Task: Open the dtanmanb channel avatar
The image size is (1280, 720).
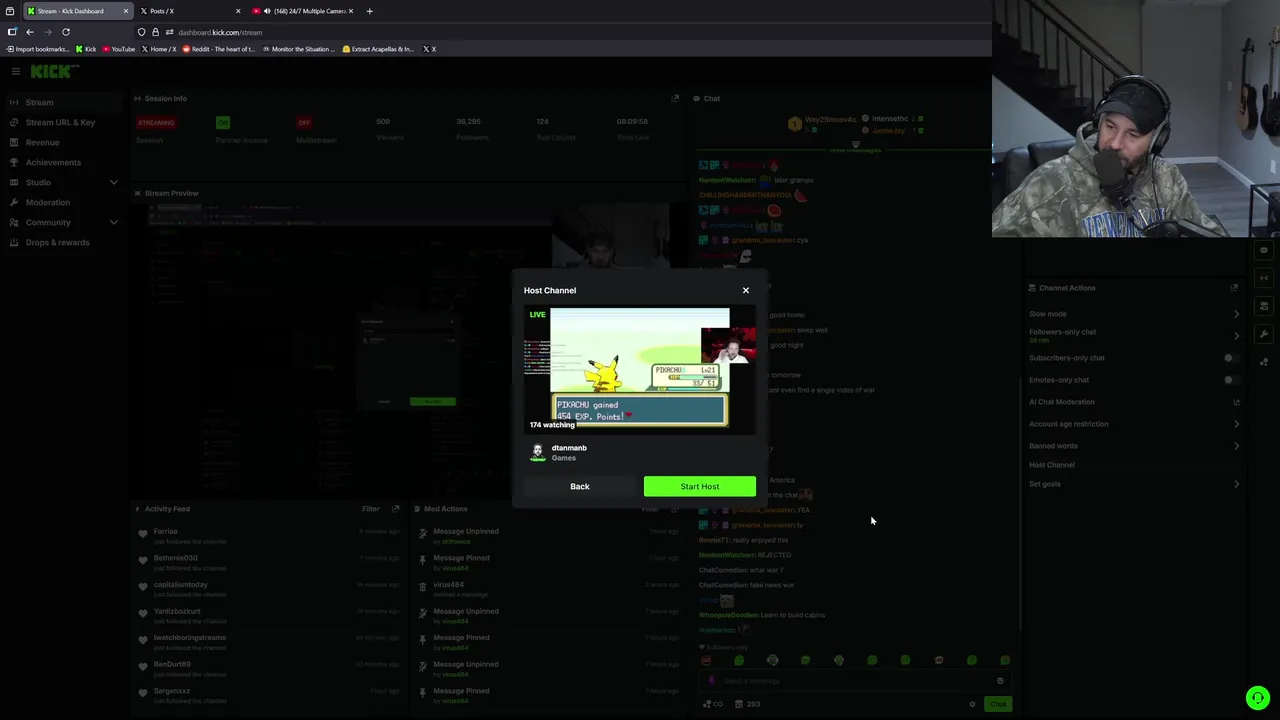Action: [x=538, y=453]
